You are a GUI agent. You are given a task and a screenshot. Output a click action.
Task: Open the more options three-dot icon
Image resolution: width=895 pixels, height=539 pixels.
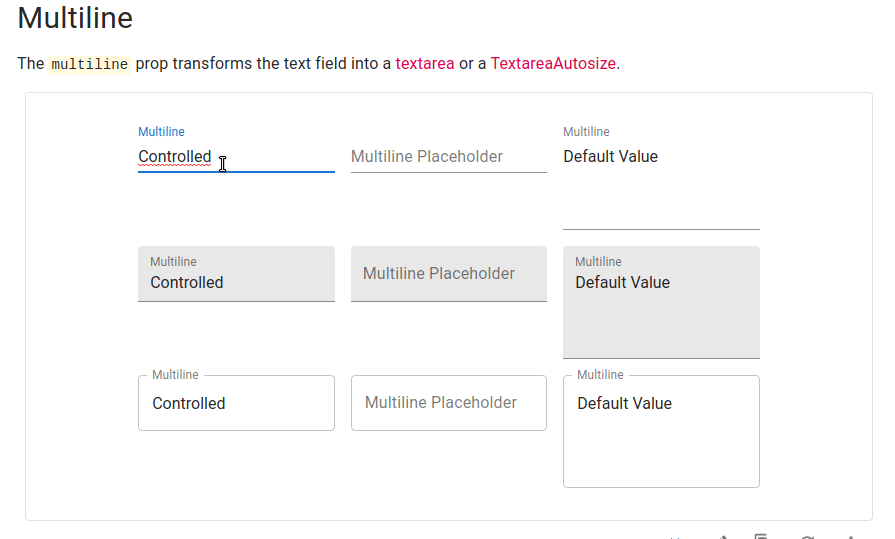click(851, 537)
